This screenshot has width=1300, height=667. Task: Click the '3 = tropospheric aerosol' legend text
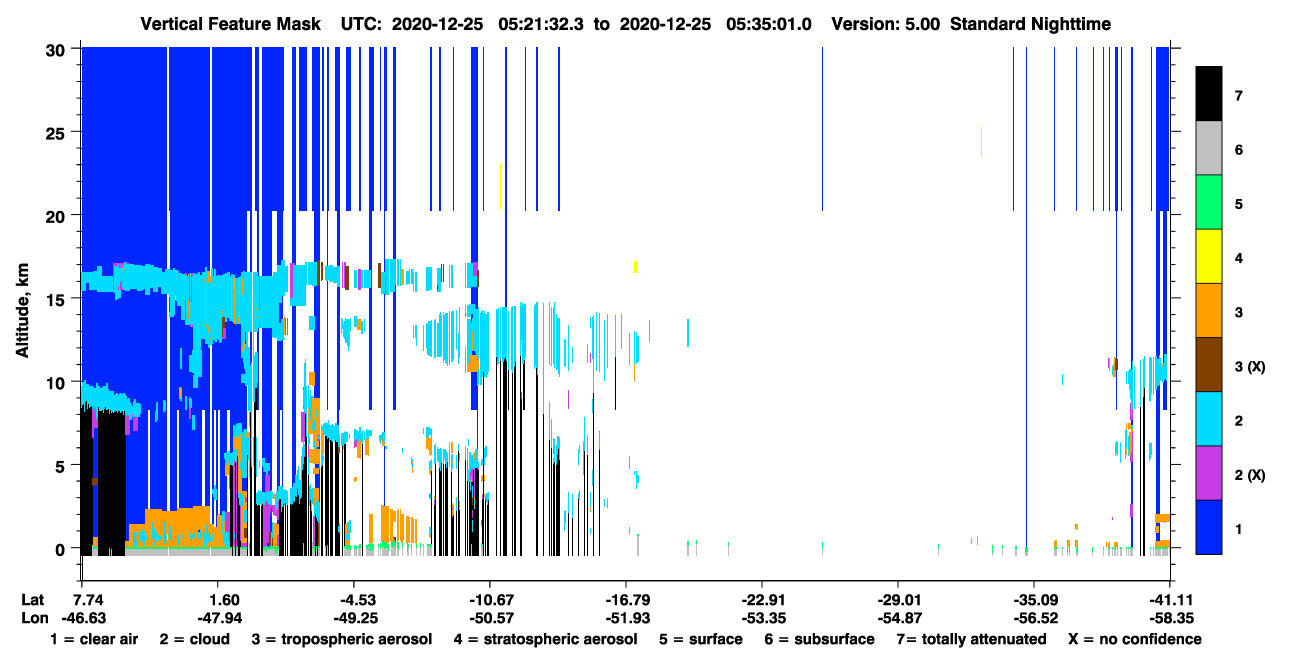pyautogui.click(x=341, y=639)
